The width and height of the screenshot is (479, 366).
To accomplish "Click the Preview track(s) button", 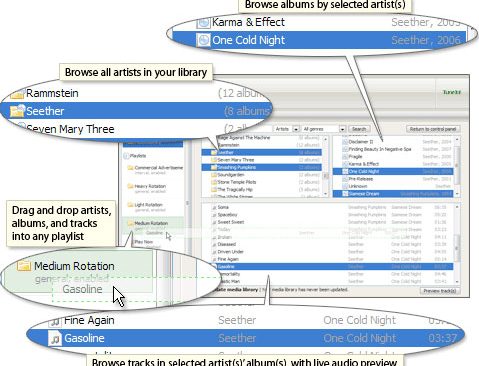I will coord(440,291).
